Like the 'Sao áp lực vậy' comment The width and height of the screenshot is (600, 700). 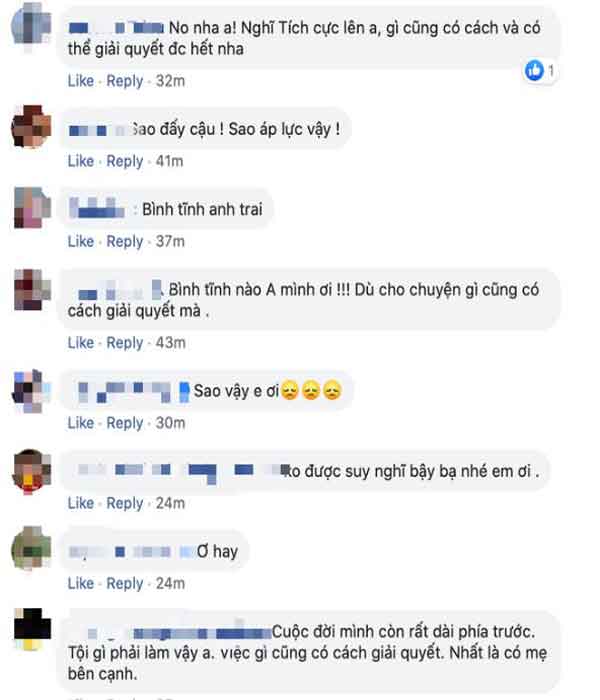81,161
